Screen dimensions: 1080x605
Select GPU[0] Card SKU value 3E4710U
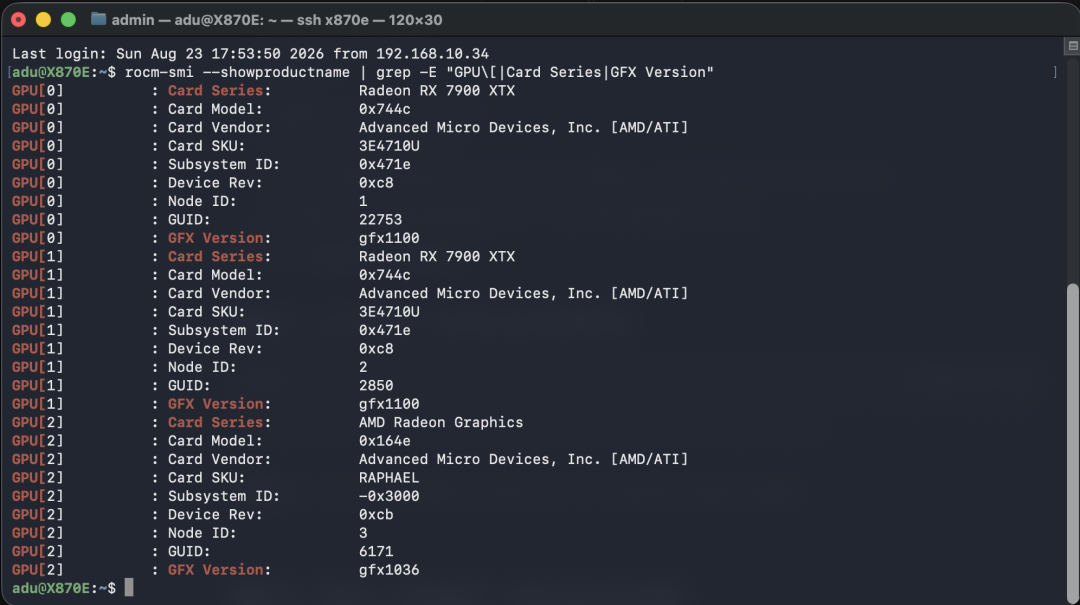[389, 146]
